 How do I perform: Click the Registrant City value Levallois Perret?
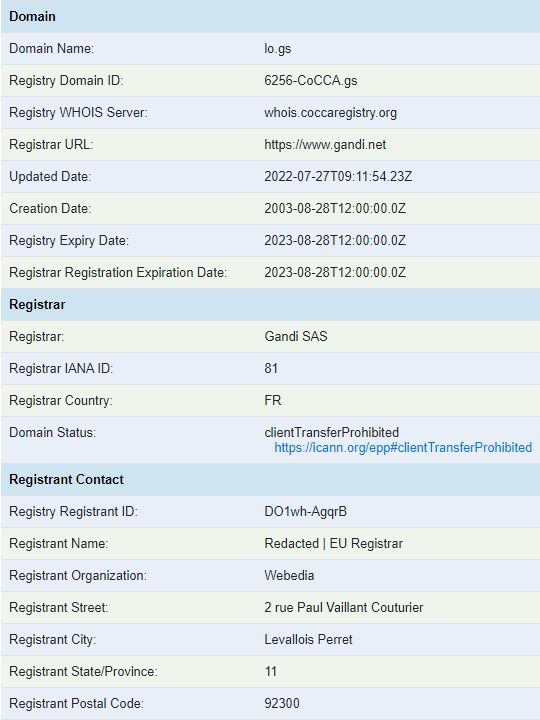click(x=308, y=639)
